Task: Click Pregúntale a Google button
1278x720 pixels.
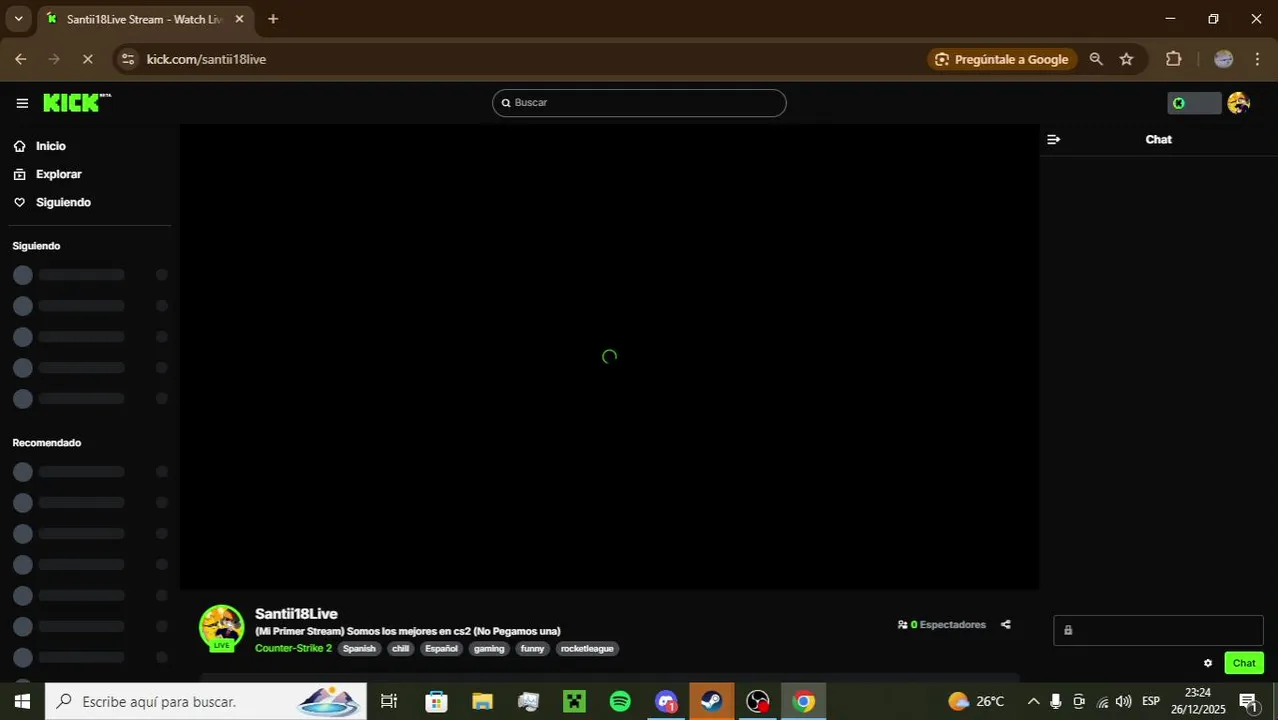Action: [x=1002, y=59]
